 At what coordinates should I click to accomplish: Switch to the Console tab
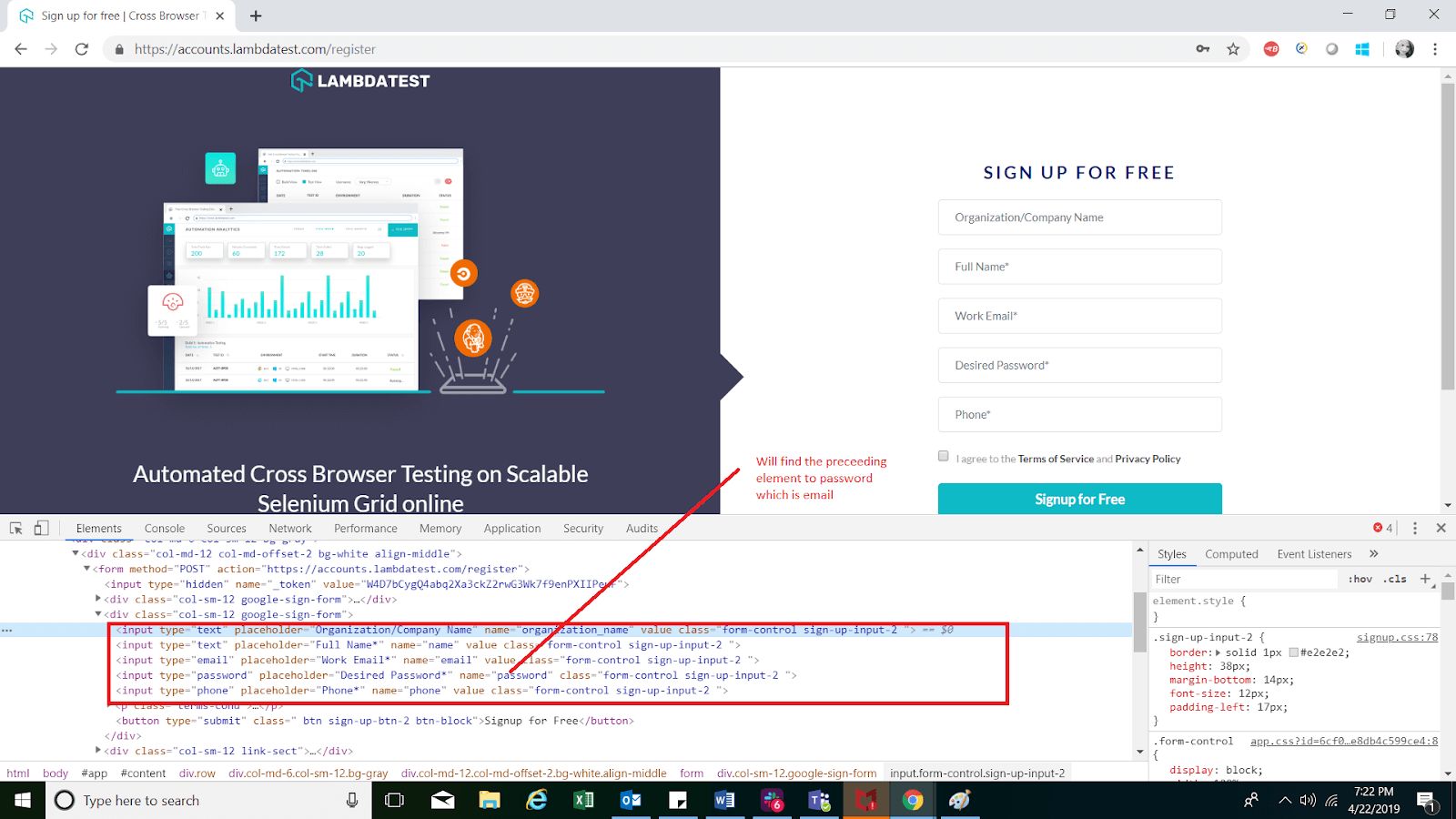coord(165,528)
